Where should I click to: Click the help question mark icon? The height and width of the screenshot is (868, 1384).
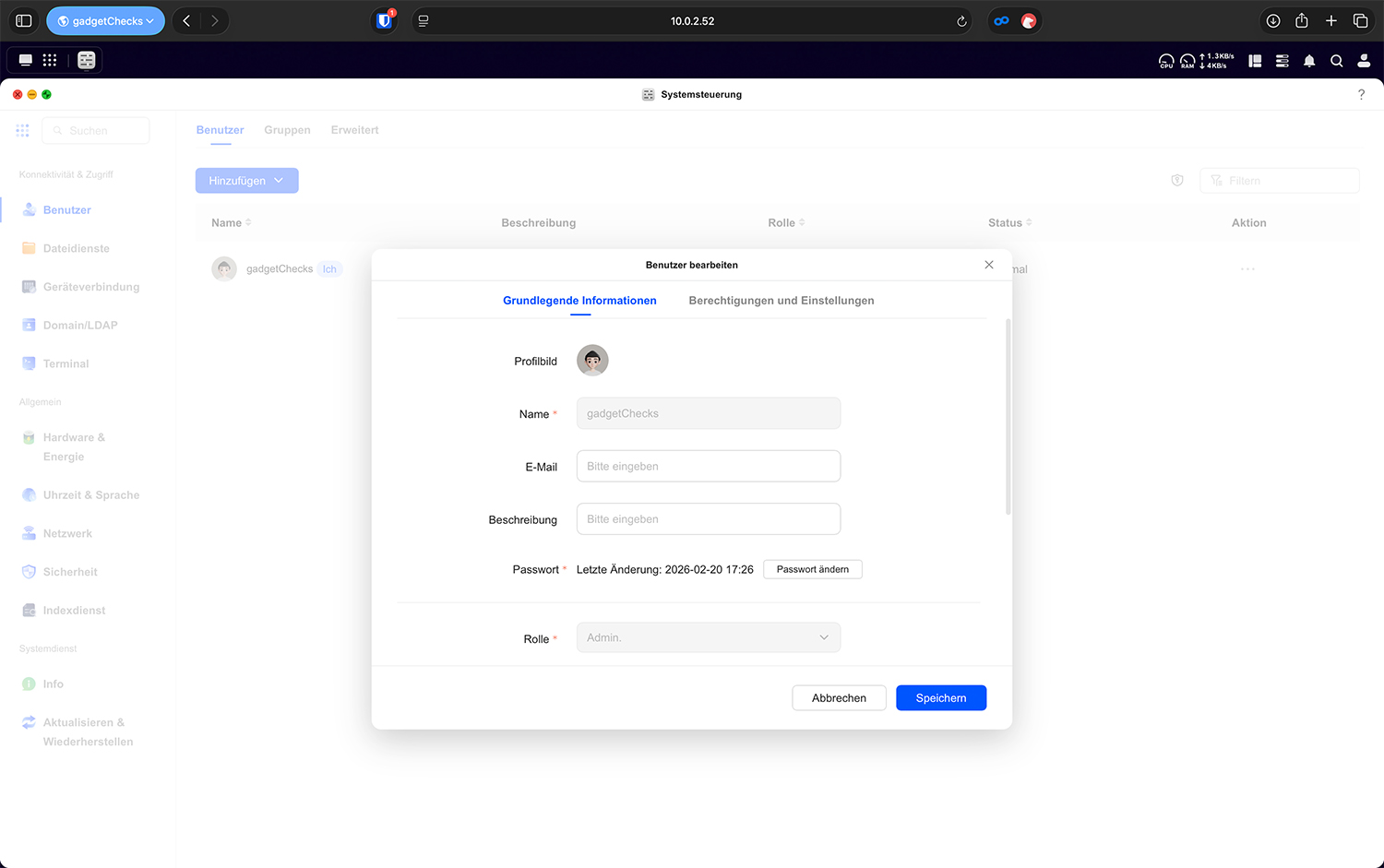tap(1361, 94)
